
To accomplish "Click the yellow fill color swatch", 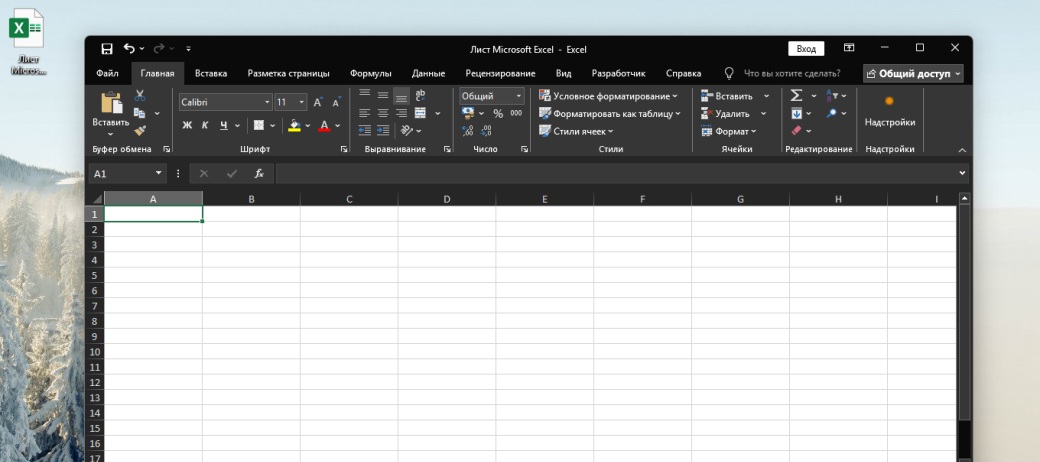I will [x=293, y=126].
